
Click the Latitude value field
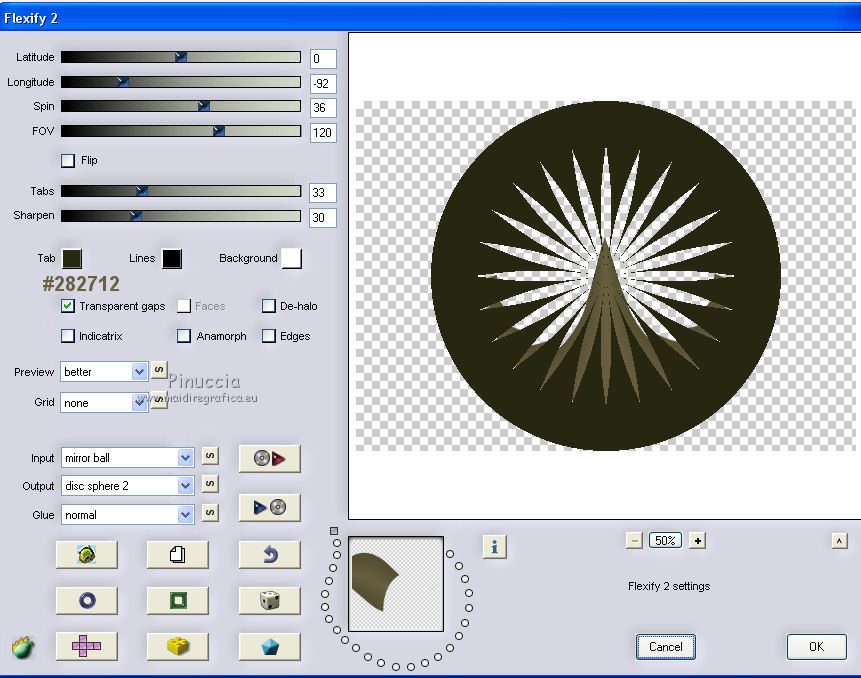323,59
